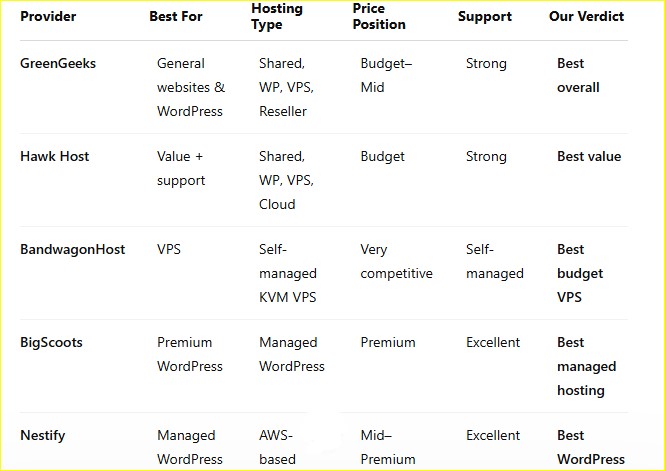This screenshot has width=665, height=471.
Task: Click BigScoots Excellent support cell
Action: 493,342
